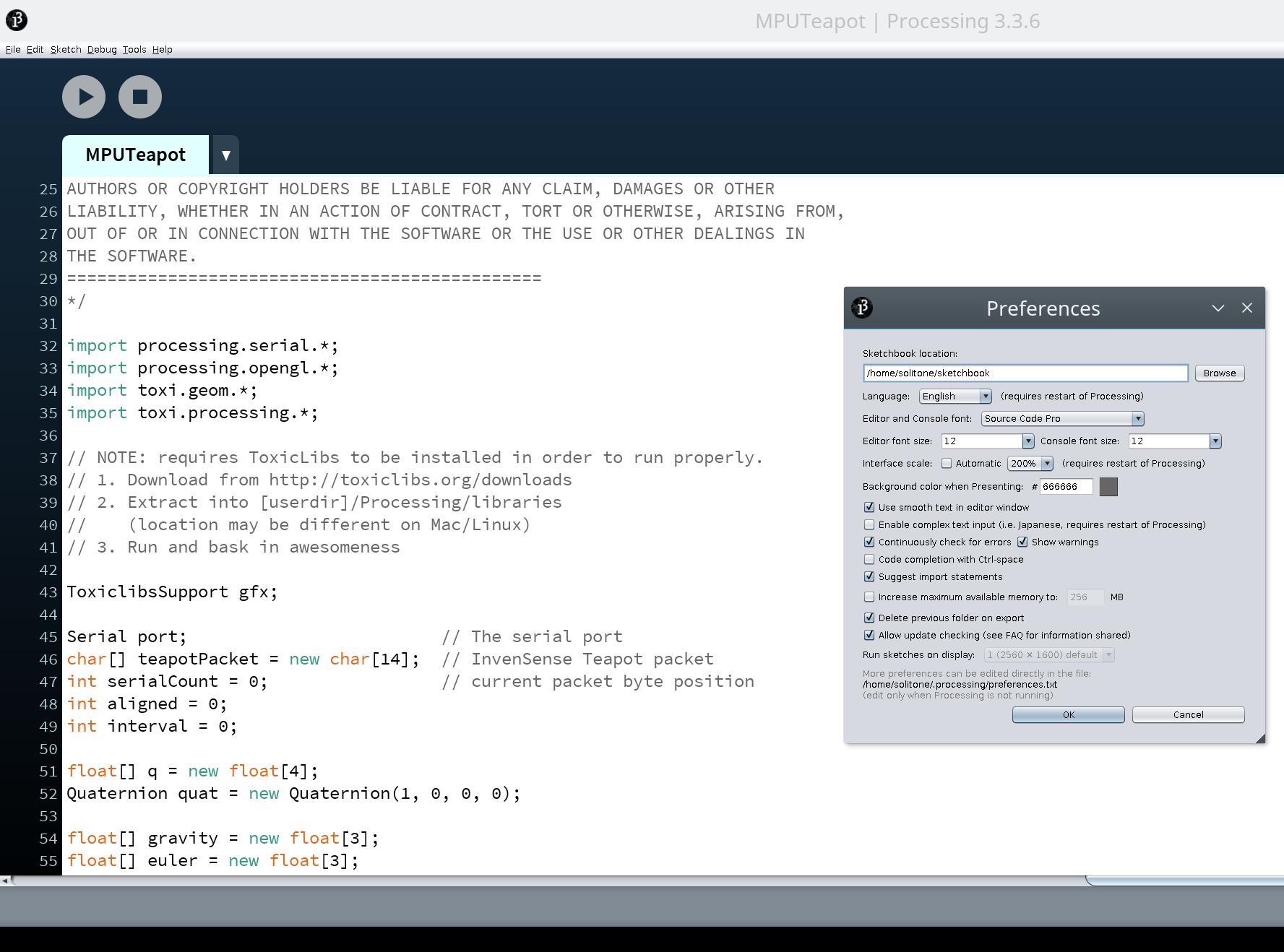The height and width of the screenshot is (952, 1284).
Task: Toggle the Show warnings checkbox
Action: [1022, 542]
